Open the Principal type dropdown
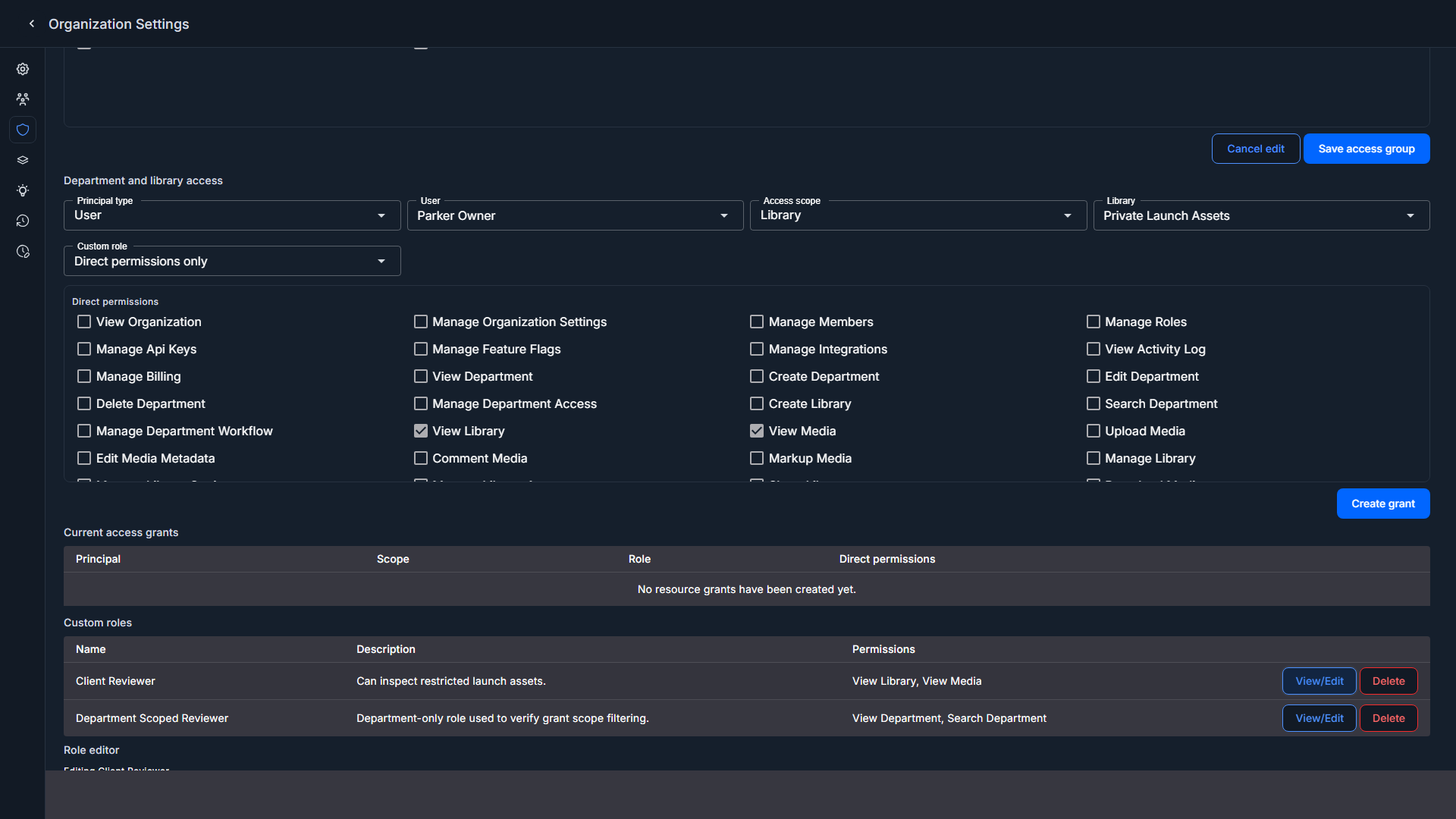The image size is (1456, 819). (x=232, y=215)
